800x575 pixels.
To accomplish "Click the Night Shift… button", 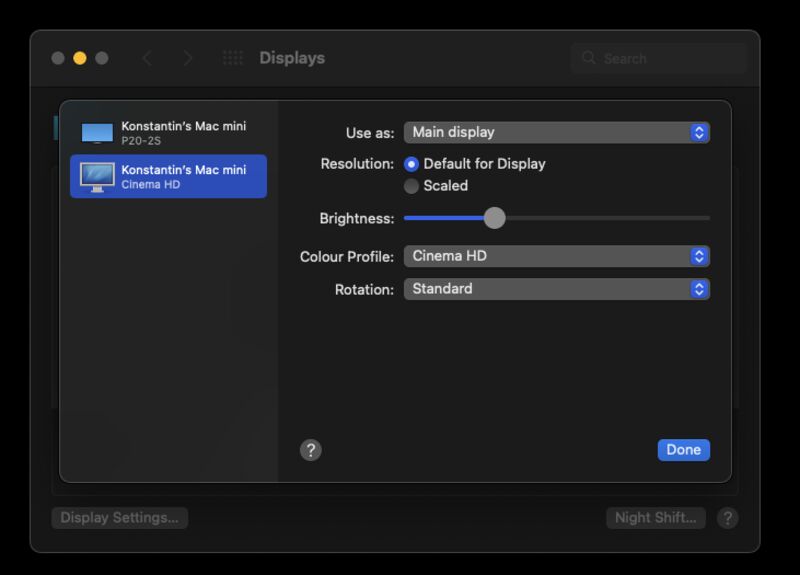I will pyautogui.click(x=655, y=518).
